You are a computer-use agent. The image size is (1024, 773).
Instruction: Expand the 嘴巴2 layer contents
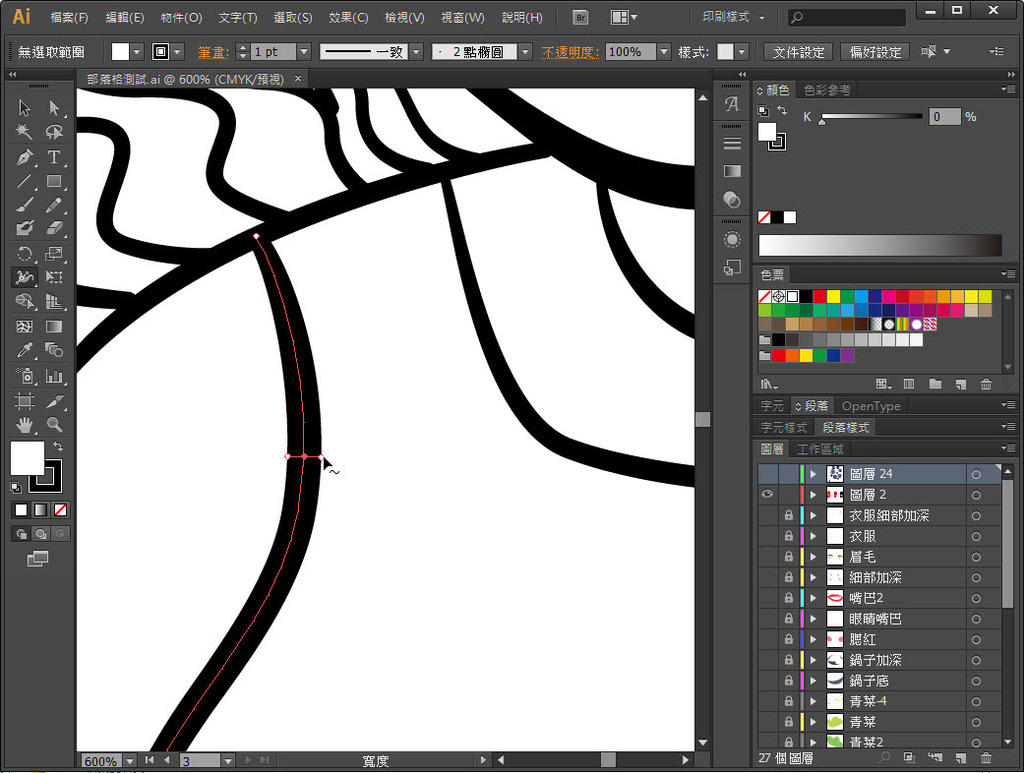[x=813, y=598]
